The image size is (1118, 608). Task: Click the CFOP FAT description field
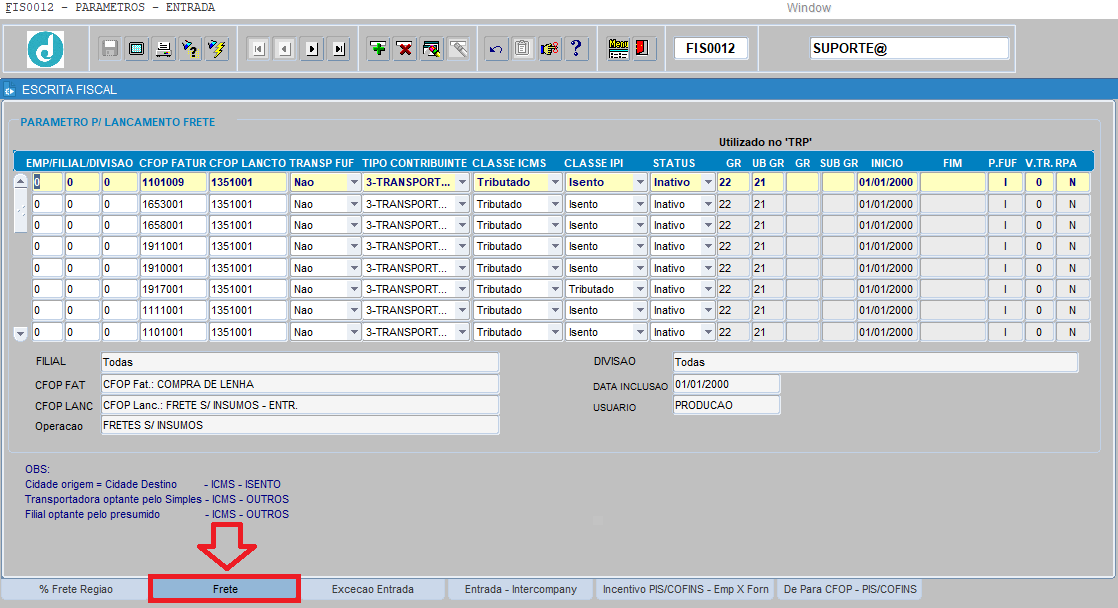(300, 384)
